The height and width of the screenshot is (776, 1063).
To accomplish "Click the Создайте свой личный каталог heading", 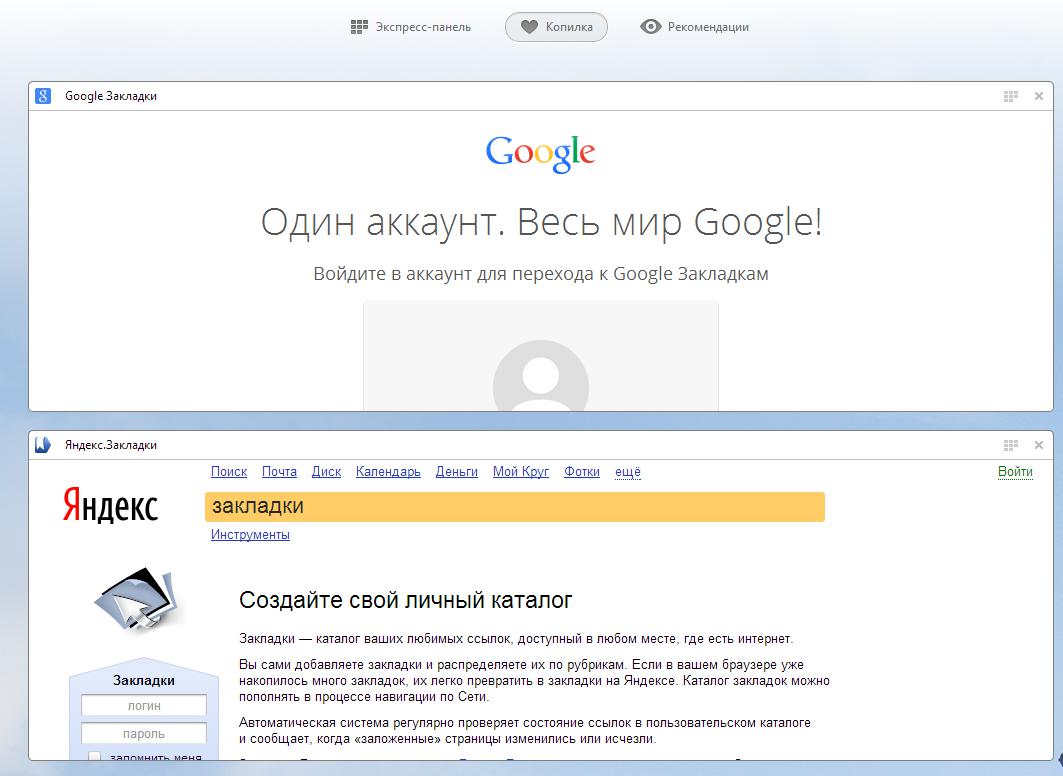I will coord(405,600).
